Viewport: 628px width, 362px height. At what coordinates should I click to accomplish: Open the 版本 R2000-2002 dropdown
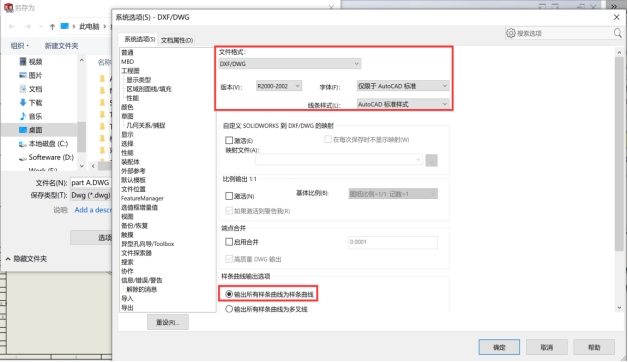pyautogui.click(x=279, y=86)
